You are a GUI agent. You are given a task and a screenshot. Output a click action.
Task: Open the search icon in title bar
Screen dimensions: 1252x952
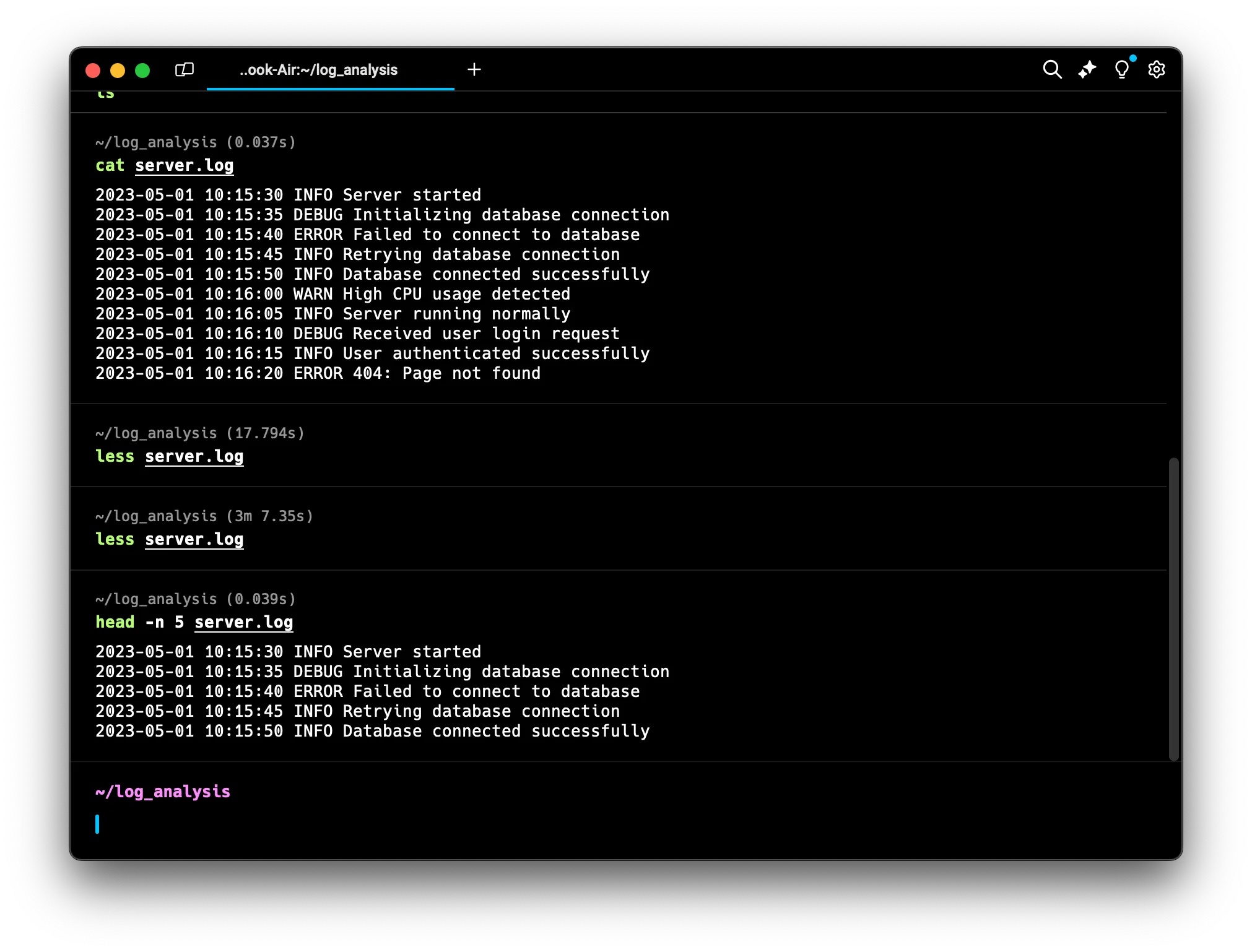(1052, 69)
